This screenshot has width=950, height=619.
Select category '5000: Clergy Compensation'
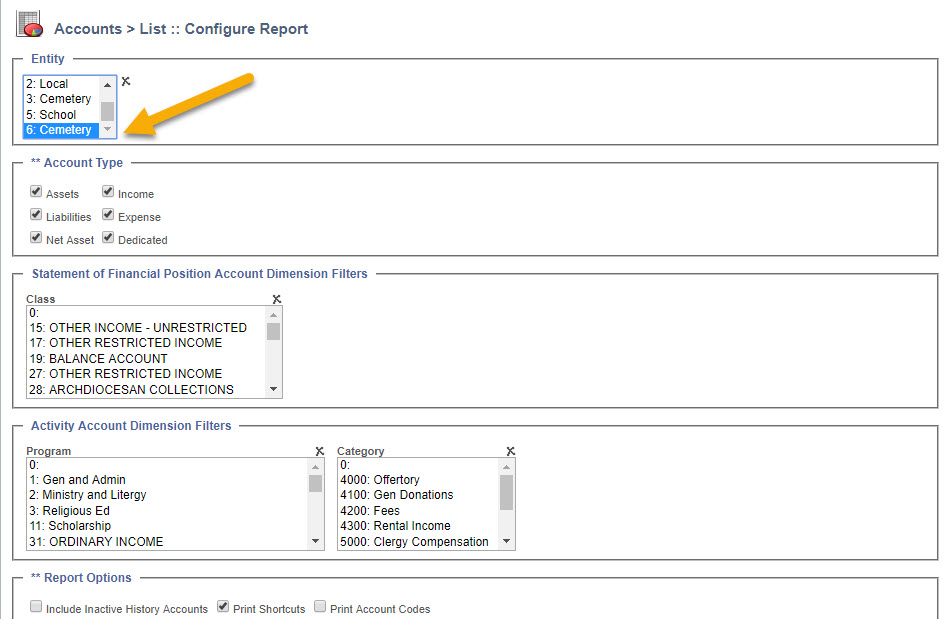point(419,541)
